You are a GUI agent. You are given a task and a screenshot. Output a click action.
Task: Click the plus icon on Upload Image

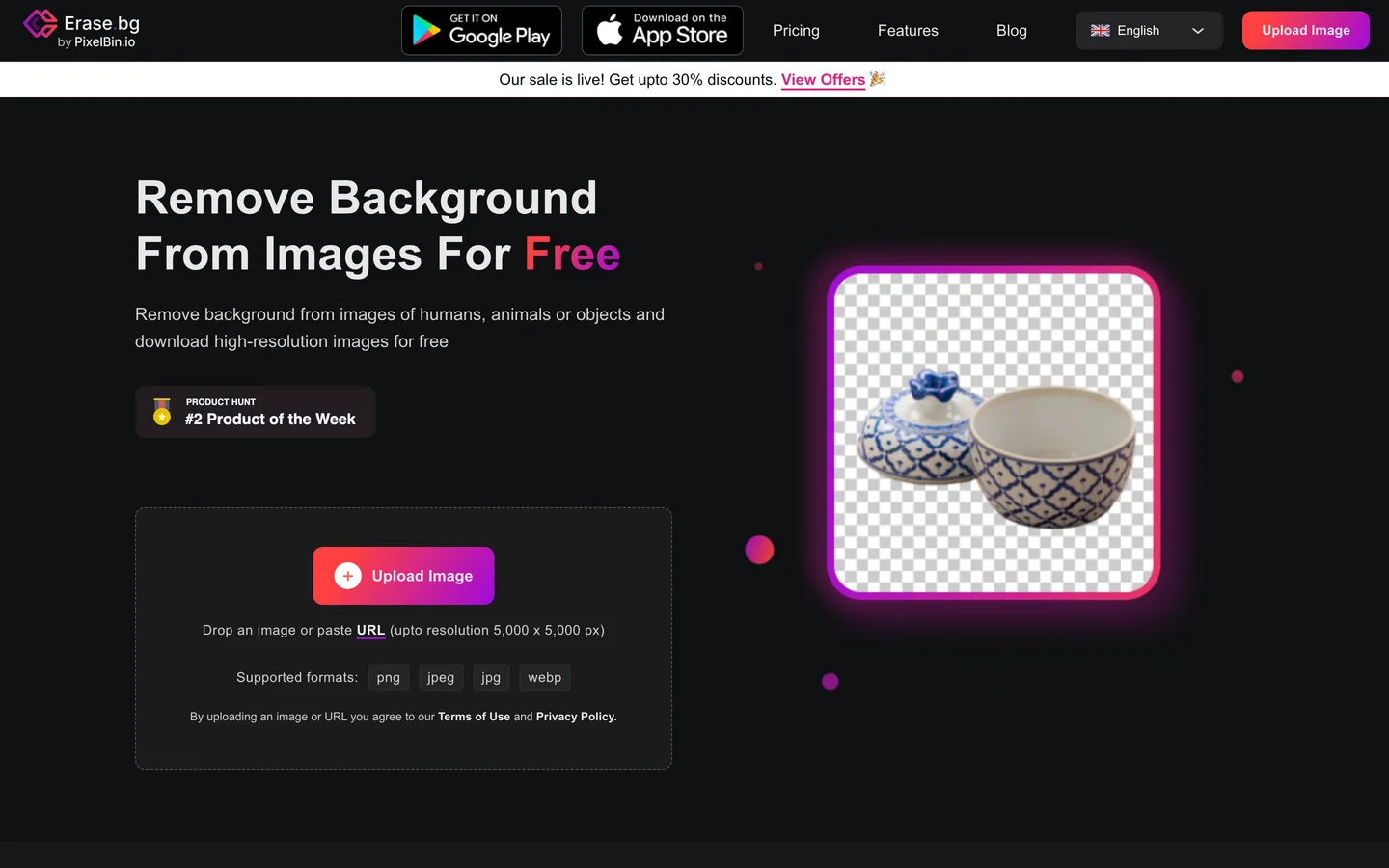(347, 576)
